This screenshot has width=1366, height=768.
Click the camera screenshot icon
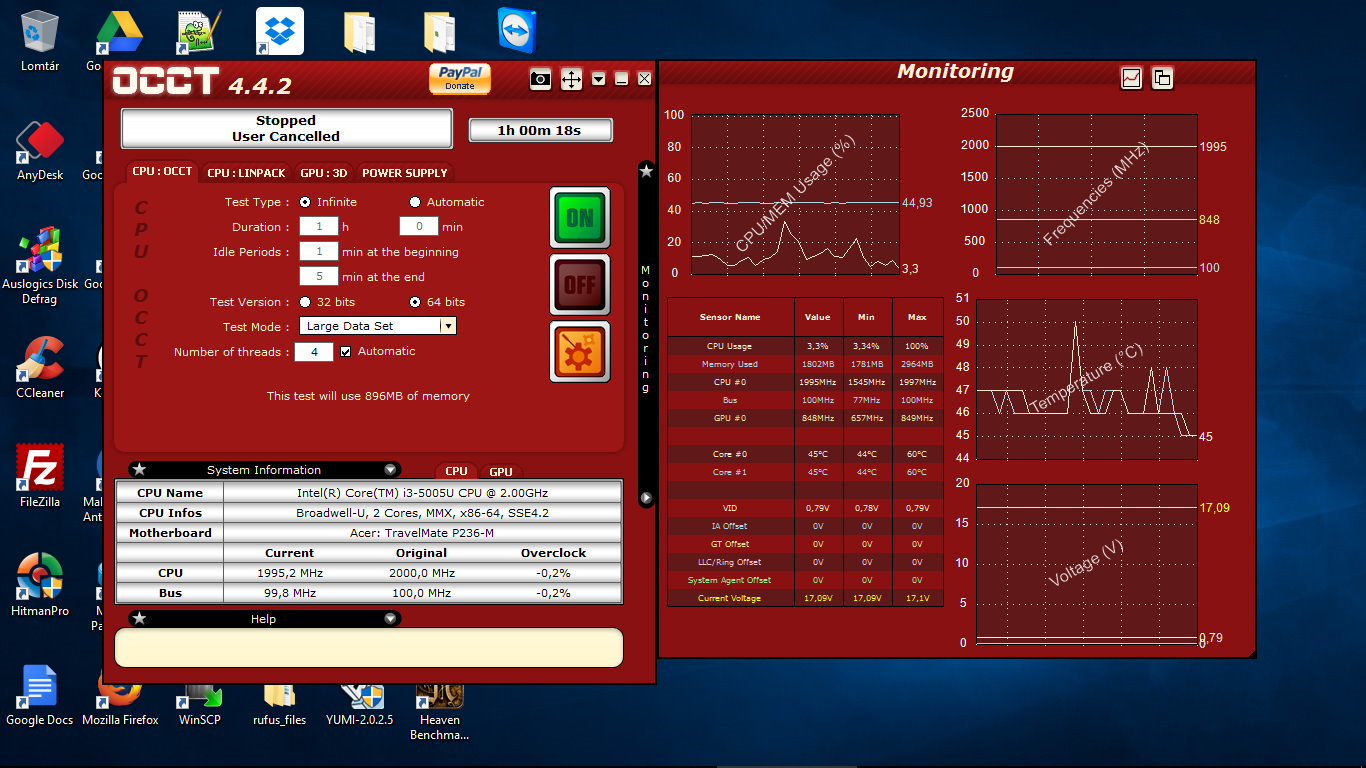tap(540, 79)
